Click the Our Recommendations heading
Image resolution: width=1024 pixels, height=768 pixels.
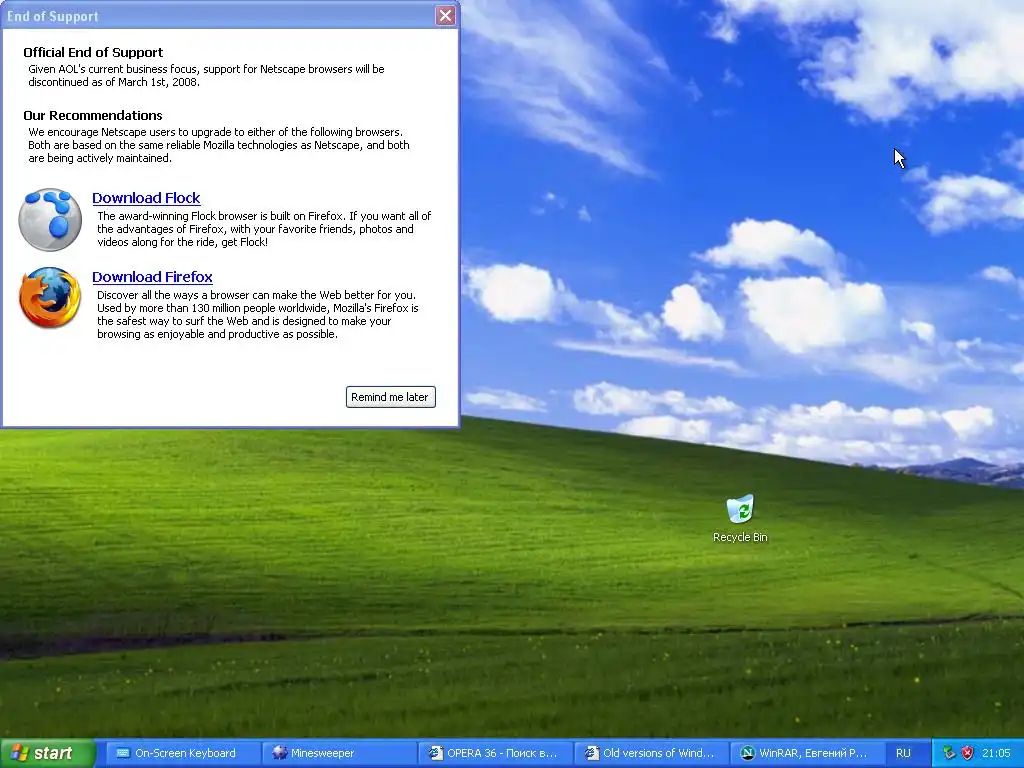coord(93,115)
